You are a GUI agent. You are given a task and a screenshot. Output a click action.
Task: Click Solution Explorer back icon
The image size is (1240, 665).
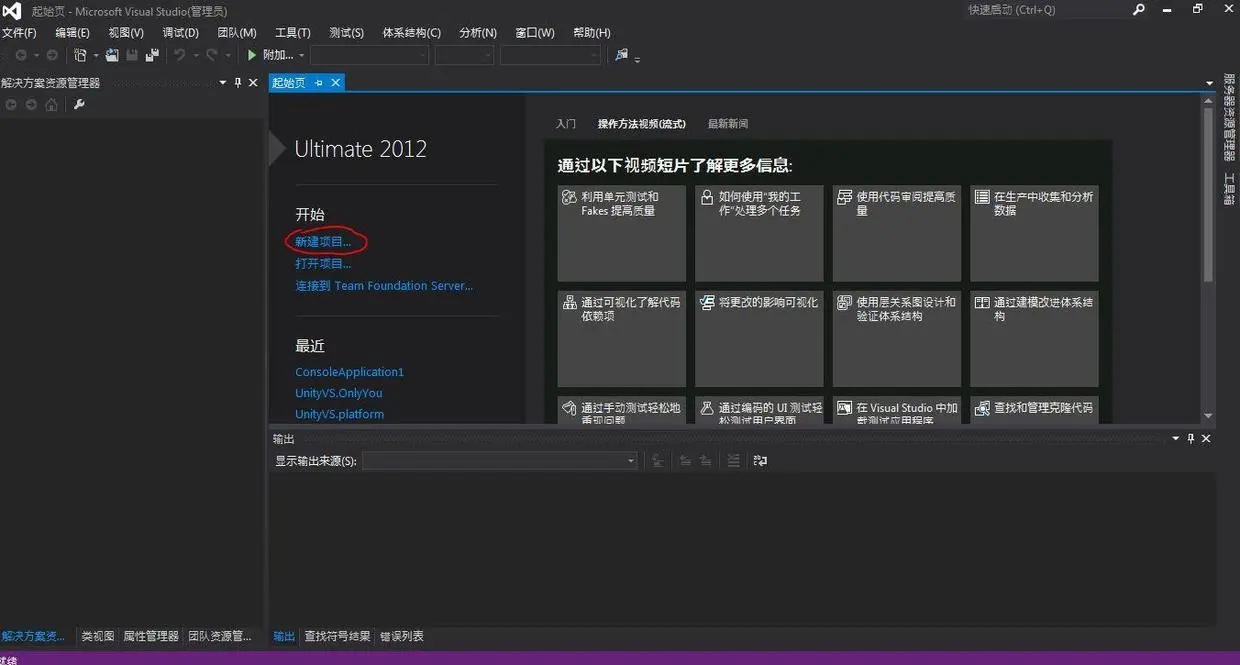coord(11,104)
